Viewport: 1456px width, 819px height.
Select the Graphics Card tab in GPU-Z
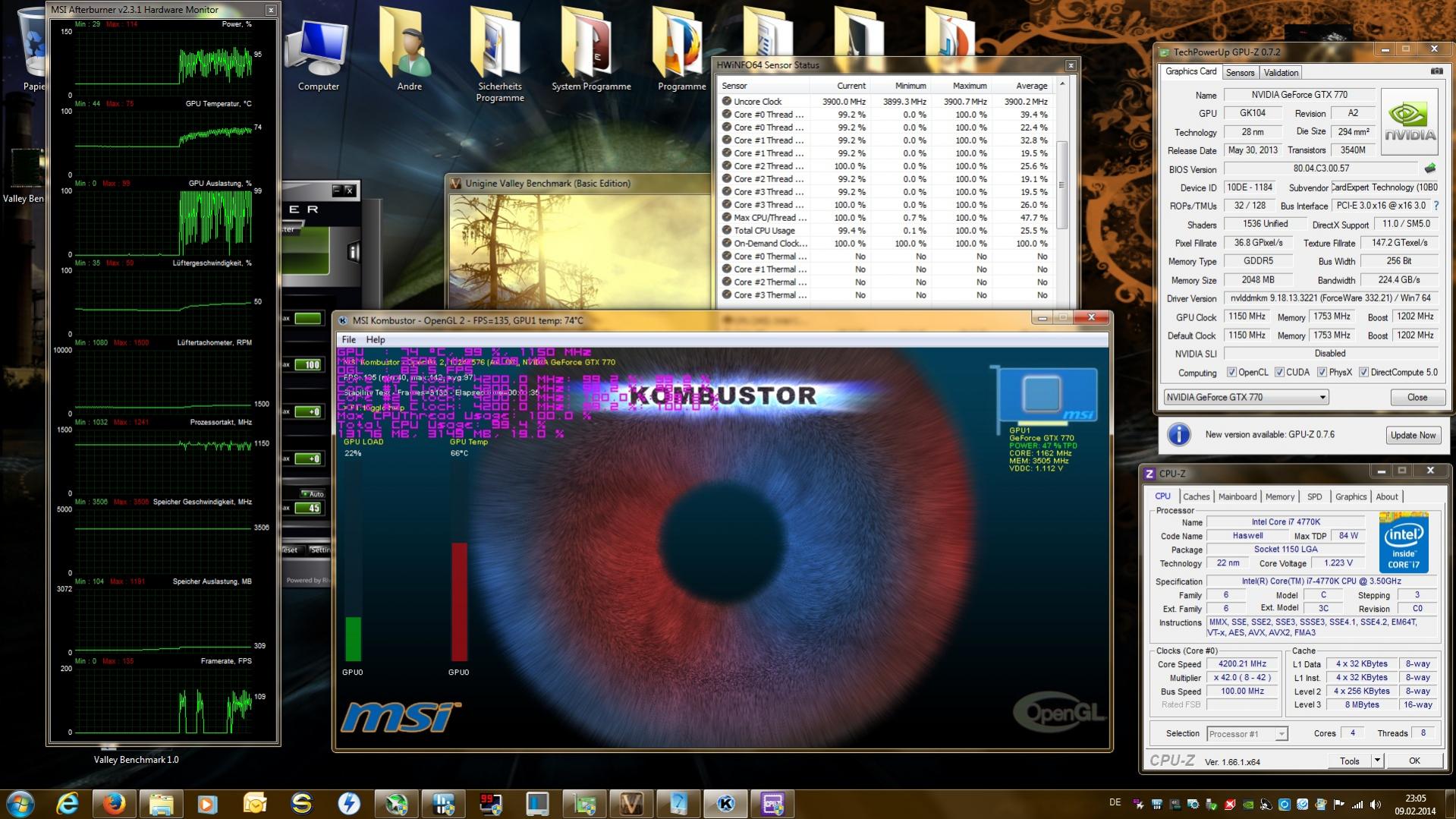pyautogui.click(x=1190, y=71)
